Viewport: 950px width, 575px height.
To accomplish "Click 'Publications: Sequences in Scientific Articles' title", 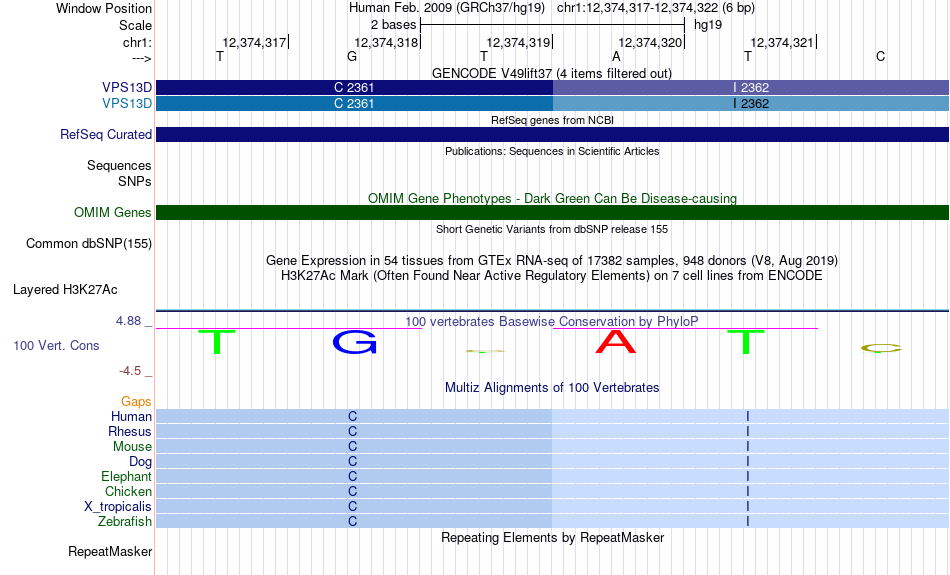I will tap(552, 151).
